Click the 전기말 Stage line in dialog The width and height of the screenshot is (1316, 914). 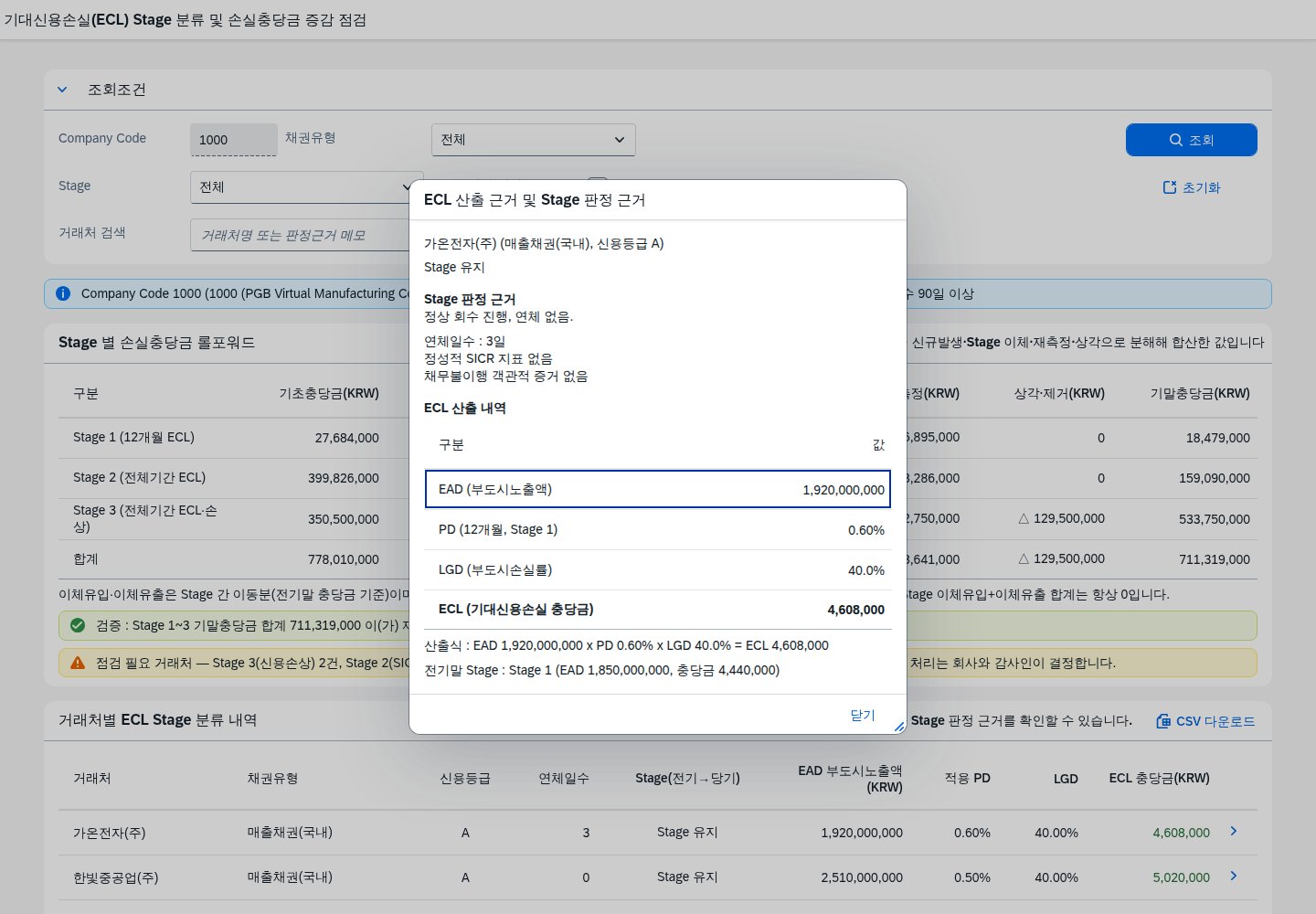click(601, 670)
